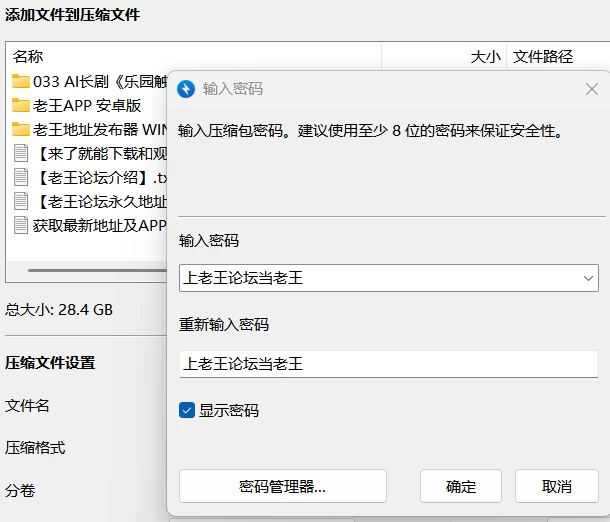
Task: Select folder icon of 老王地址发布器
Action: pyautogui.click(x=21, y=130)
